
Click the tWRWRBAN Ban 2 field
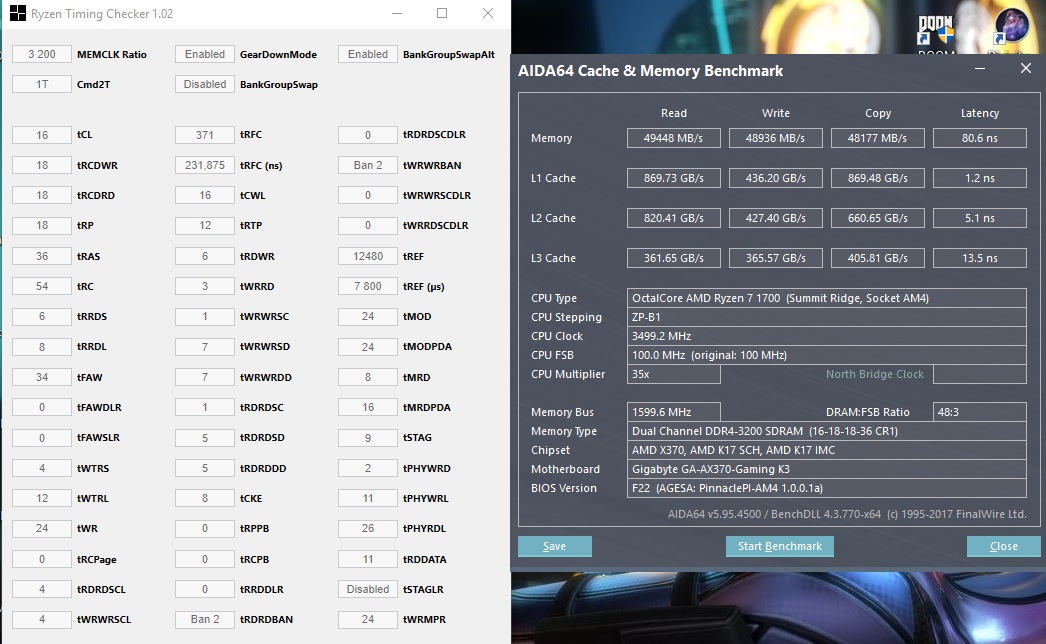pos(368,165)
